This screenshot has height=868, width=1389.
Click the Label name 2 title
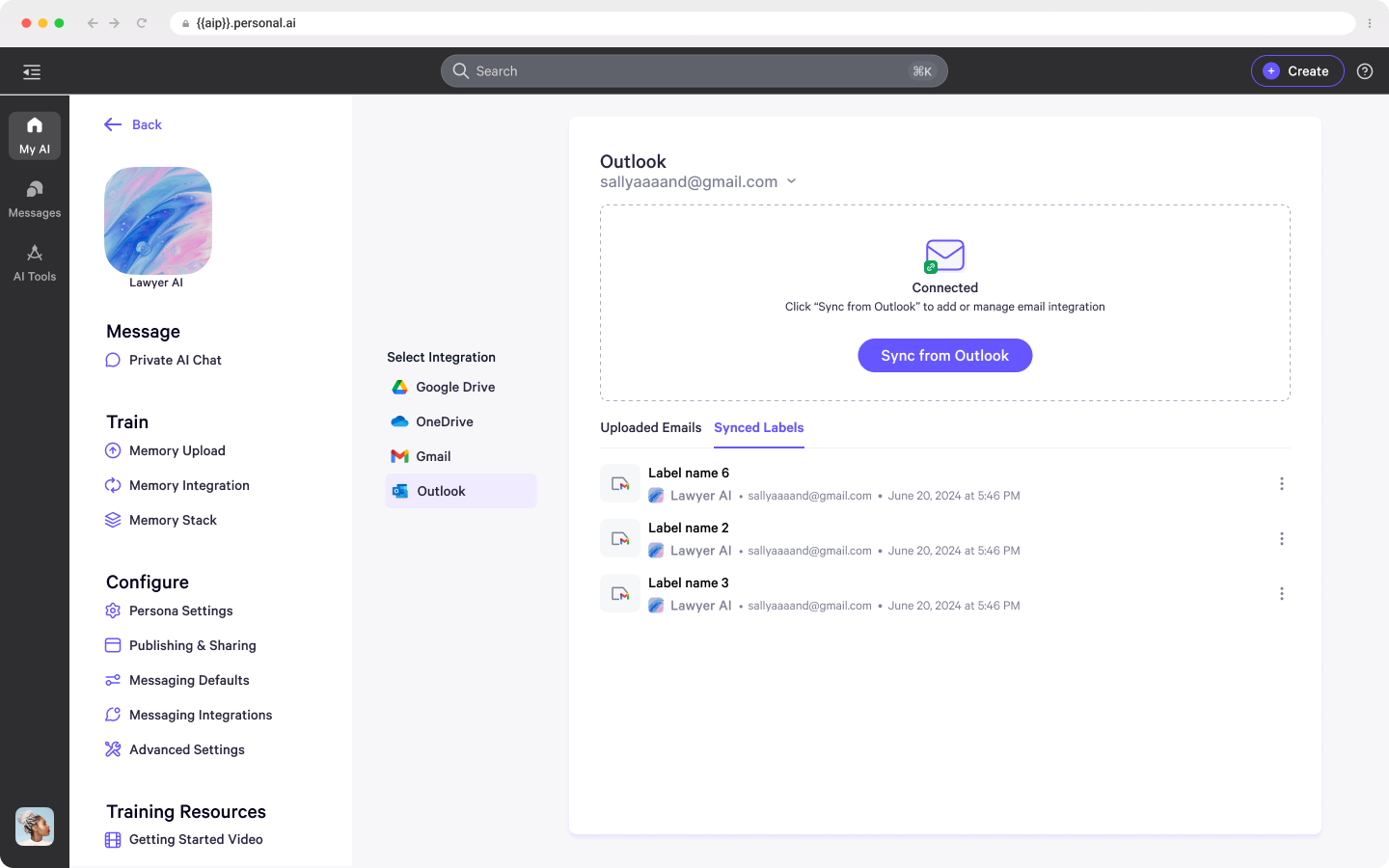[689, 528]
